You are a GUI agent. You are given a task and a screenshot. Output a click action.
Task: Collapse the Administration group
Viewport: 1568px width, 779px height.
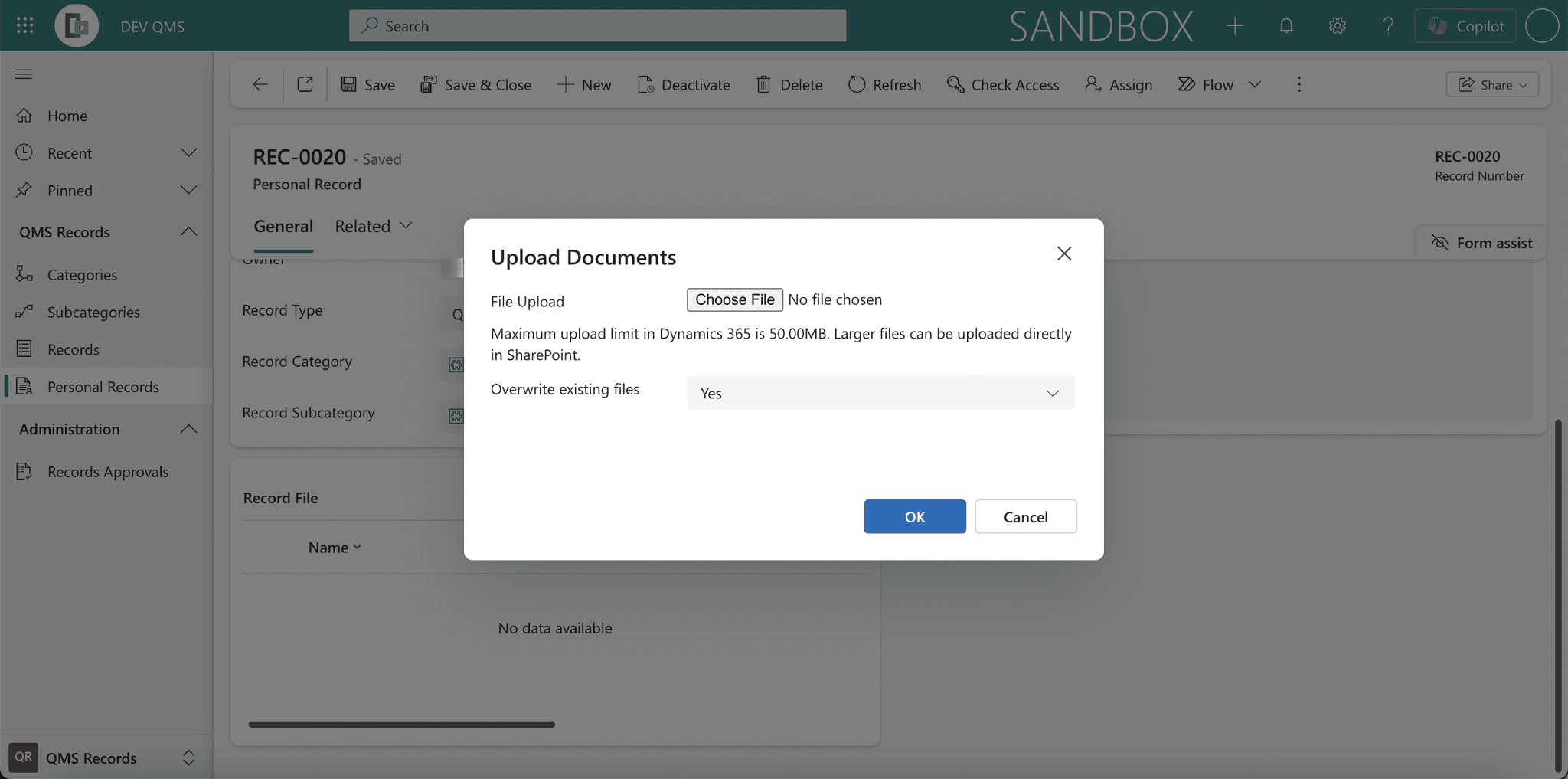pyautogui.click(x=188, y=428)
